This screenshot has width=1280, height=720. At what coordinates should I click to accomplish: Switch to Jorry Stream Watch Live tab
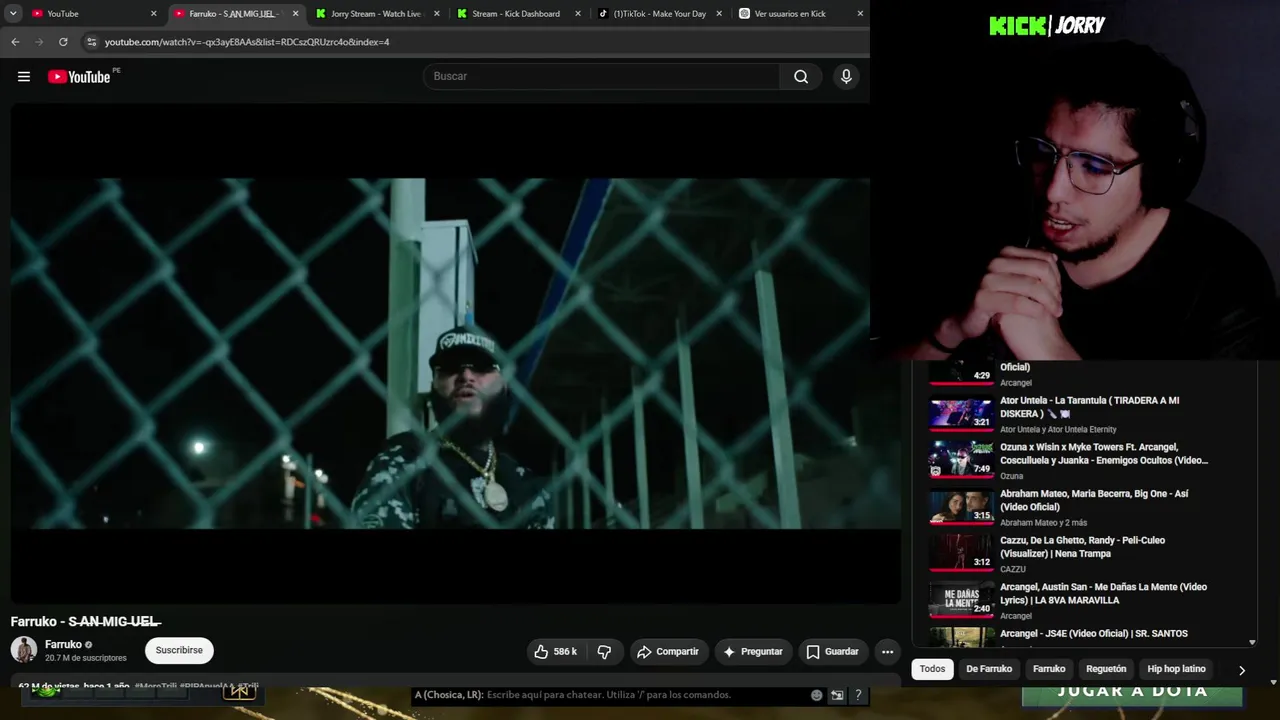coord(376,14)
